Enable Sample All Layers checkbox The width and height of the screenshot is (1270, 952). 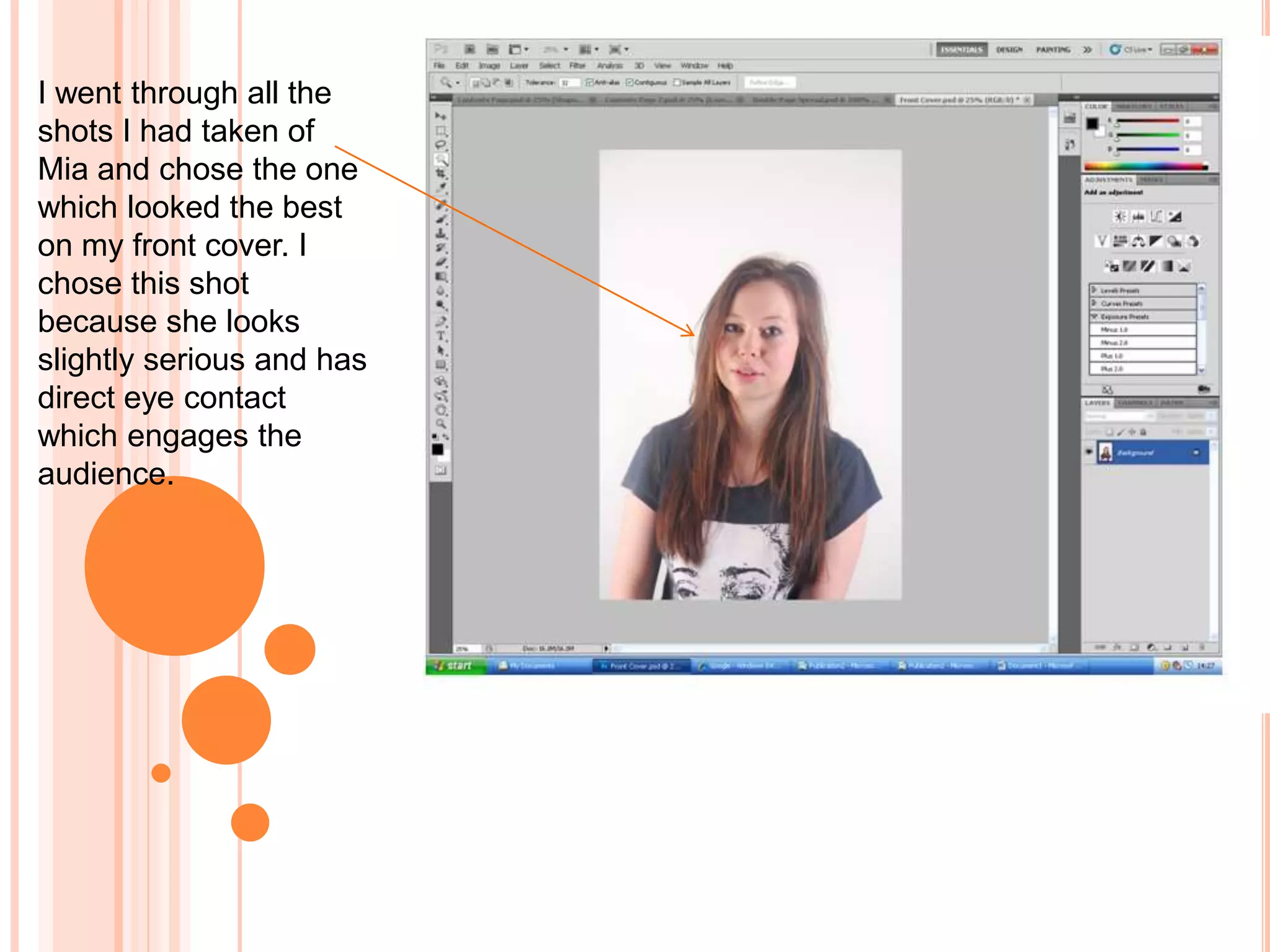(677, 82)
